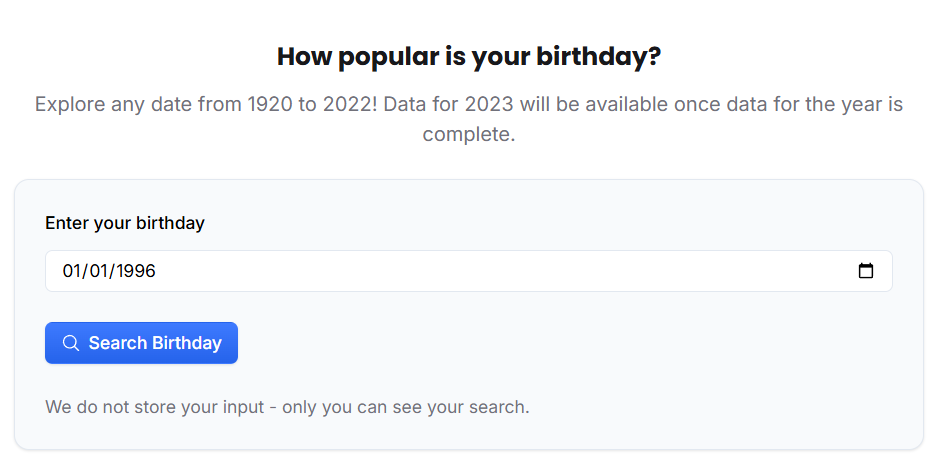Click the magnifying glass search icon
Image resolution: width=937 pixels, height=475 pixels.
pos(71,343)
